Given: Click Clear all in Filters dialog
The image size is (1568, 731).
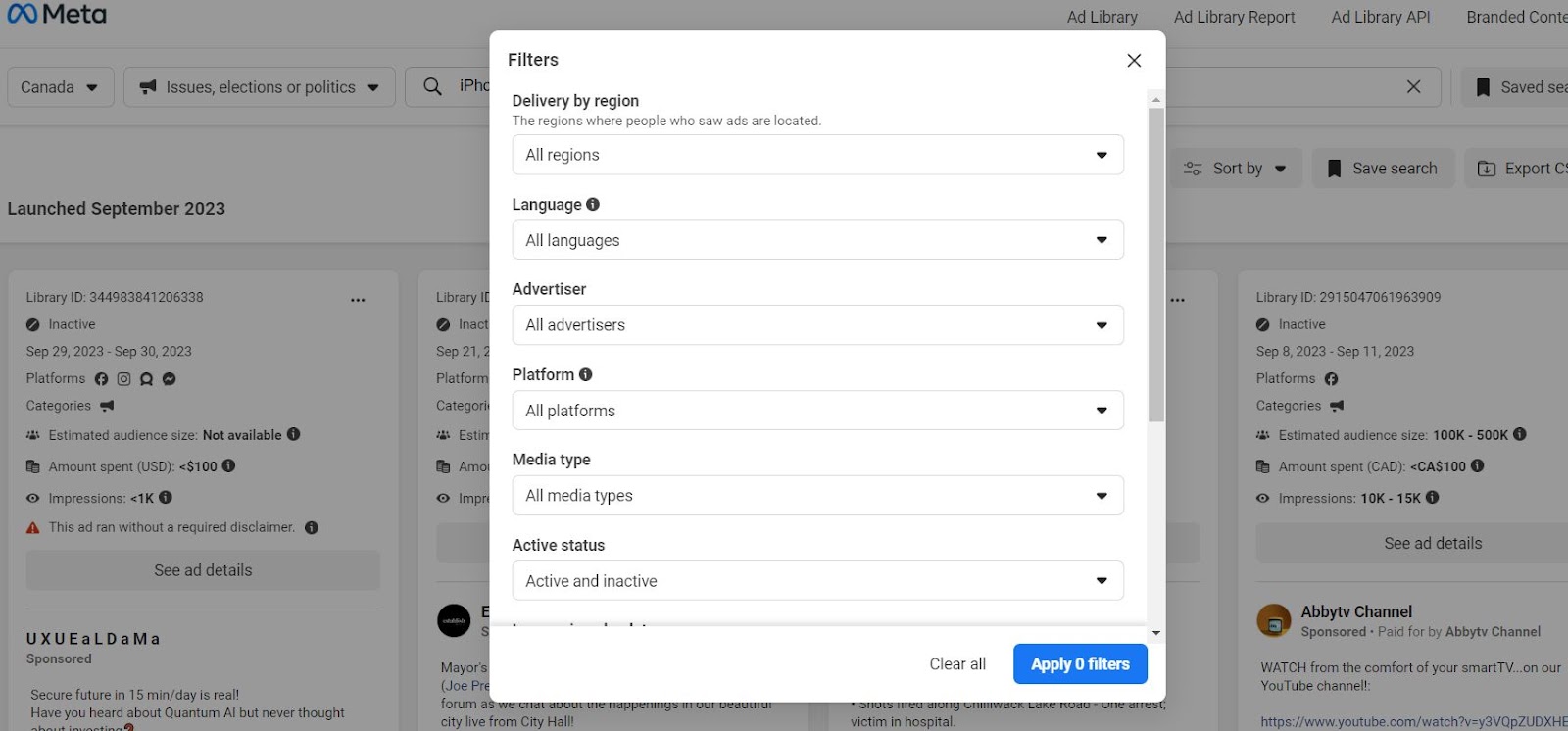Looking at the screenshot, I should (x=957, y=664).
